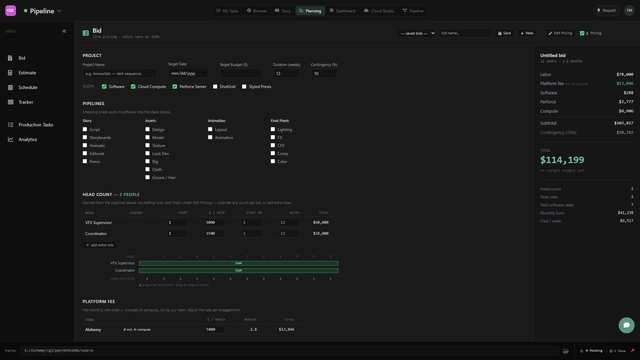Click the Coordinator timeline bar

pyautogui.click(x=238, y=271)
